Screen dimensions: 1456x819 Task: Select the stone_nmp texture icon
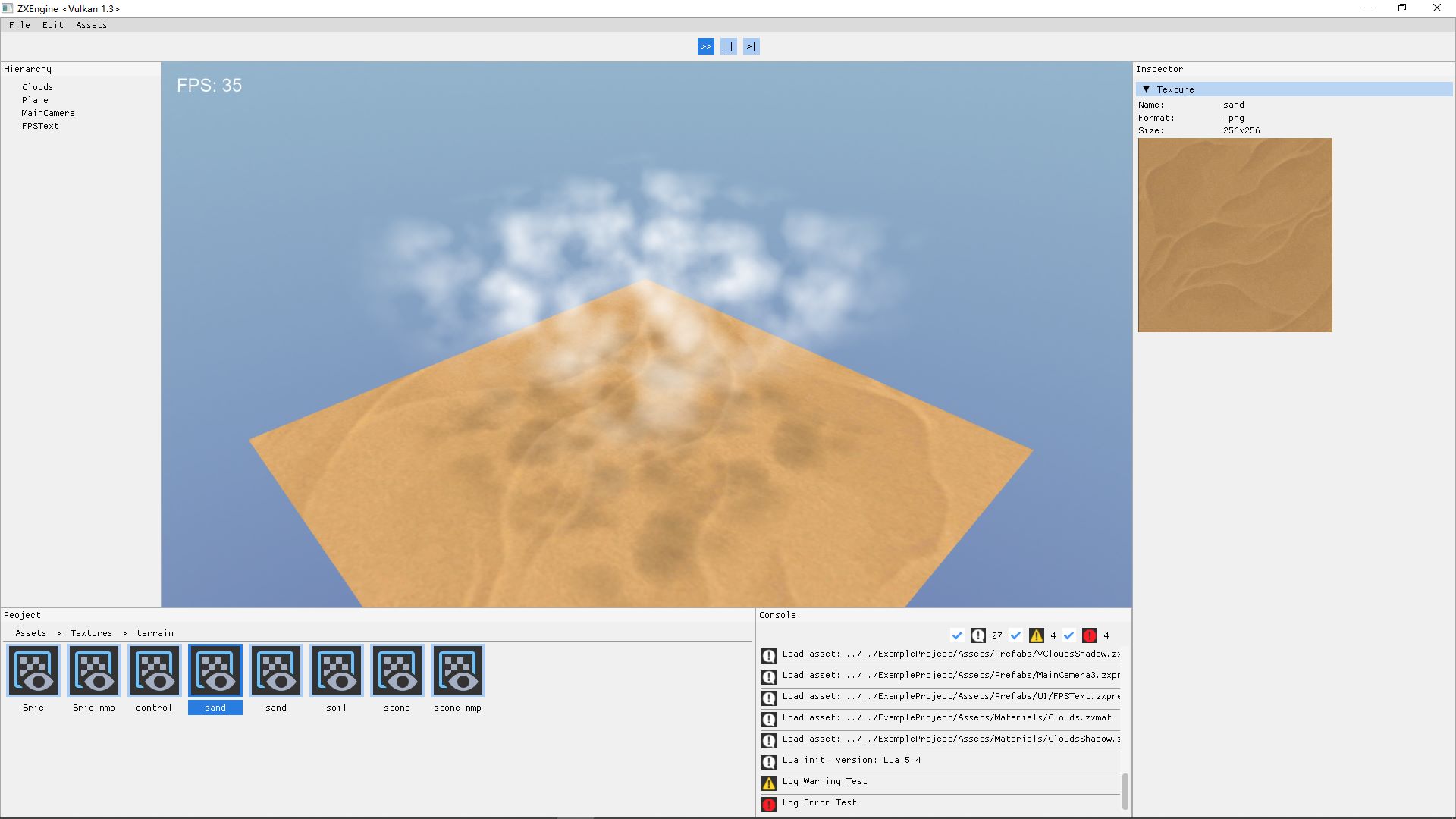coord(458,670)
